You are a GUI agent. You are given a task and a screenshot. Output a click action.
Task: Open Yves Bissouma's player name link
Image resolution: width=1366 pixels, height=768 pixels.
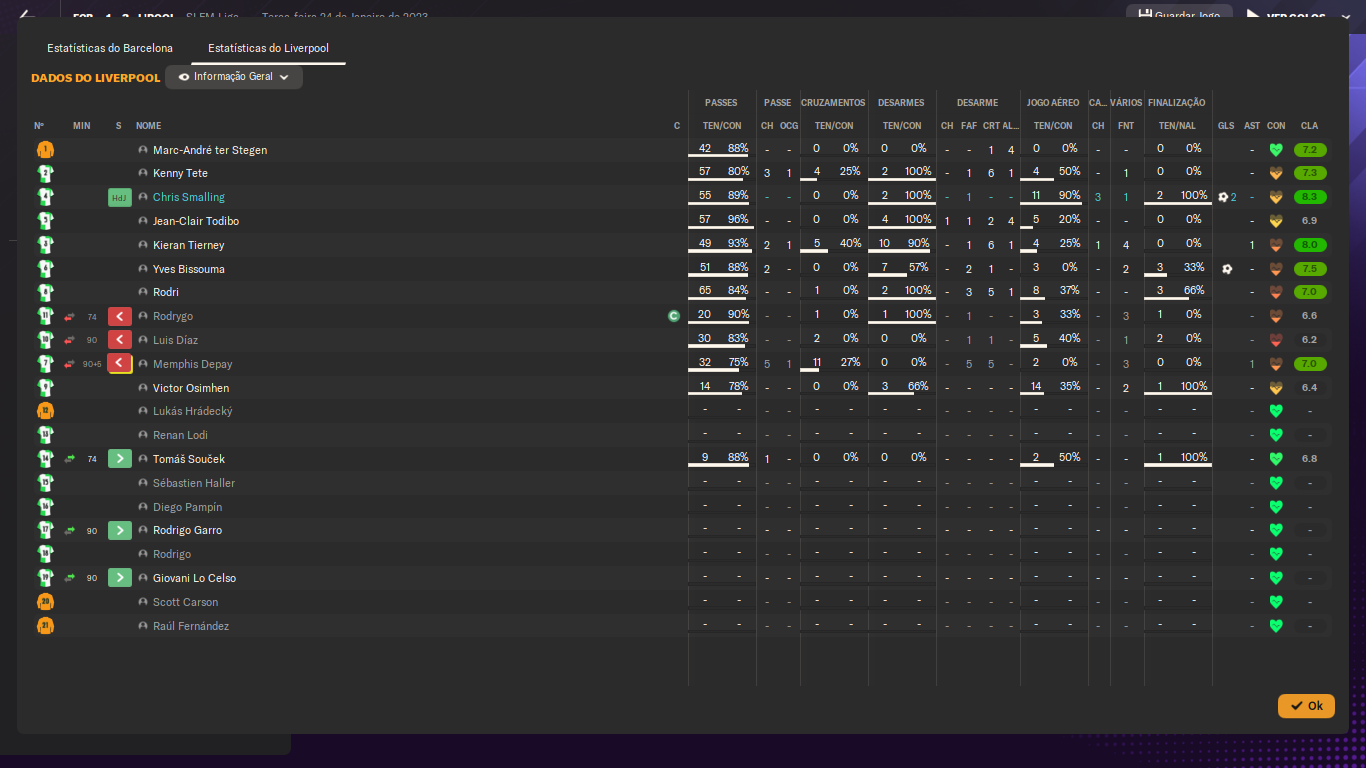189,269
